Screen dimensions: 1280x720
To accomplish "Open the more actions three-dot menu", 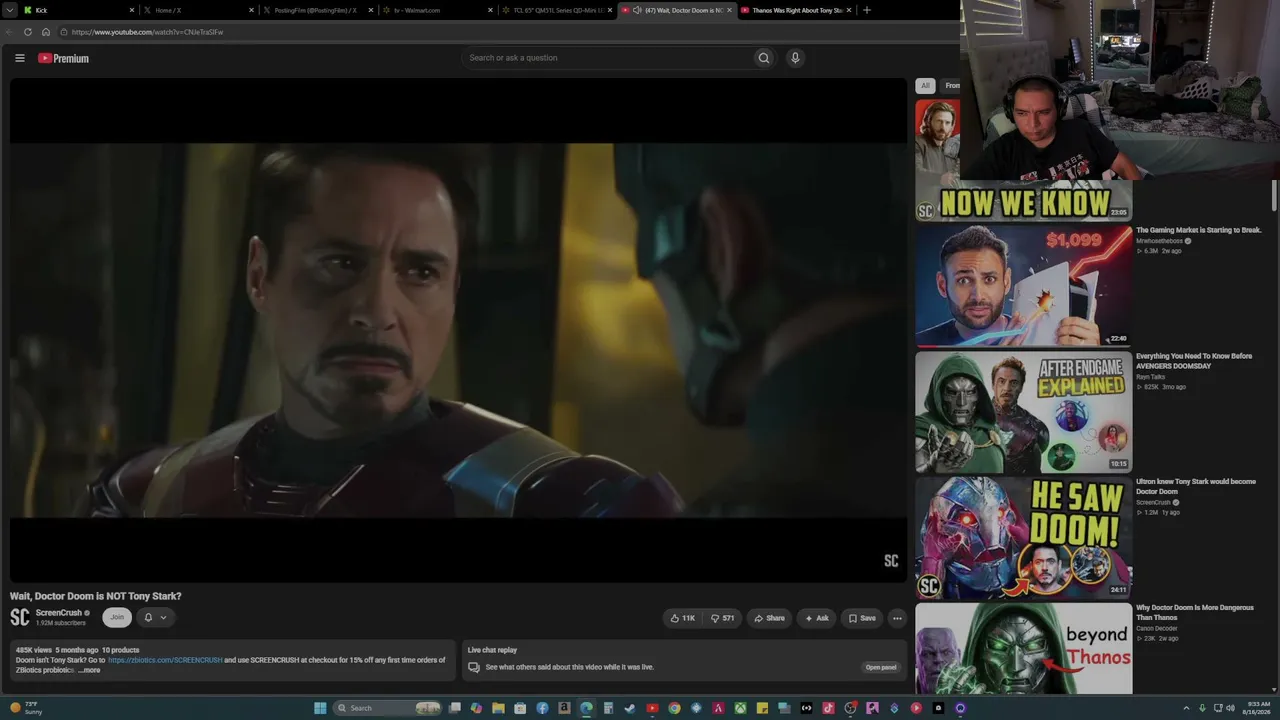I will point(897,618).
